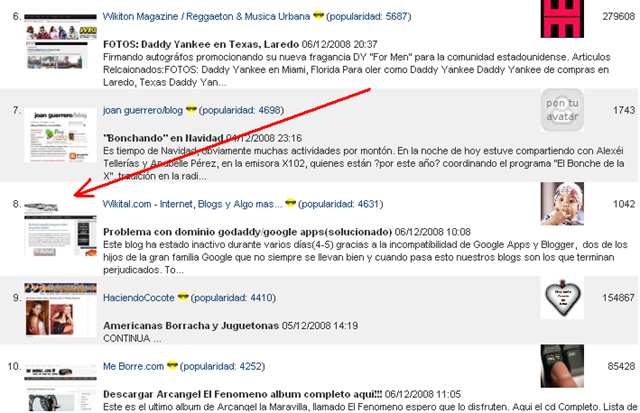Click popularidad: 4410 link
Screen dimensions: 640x413
(x=233, y=298)
